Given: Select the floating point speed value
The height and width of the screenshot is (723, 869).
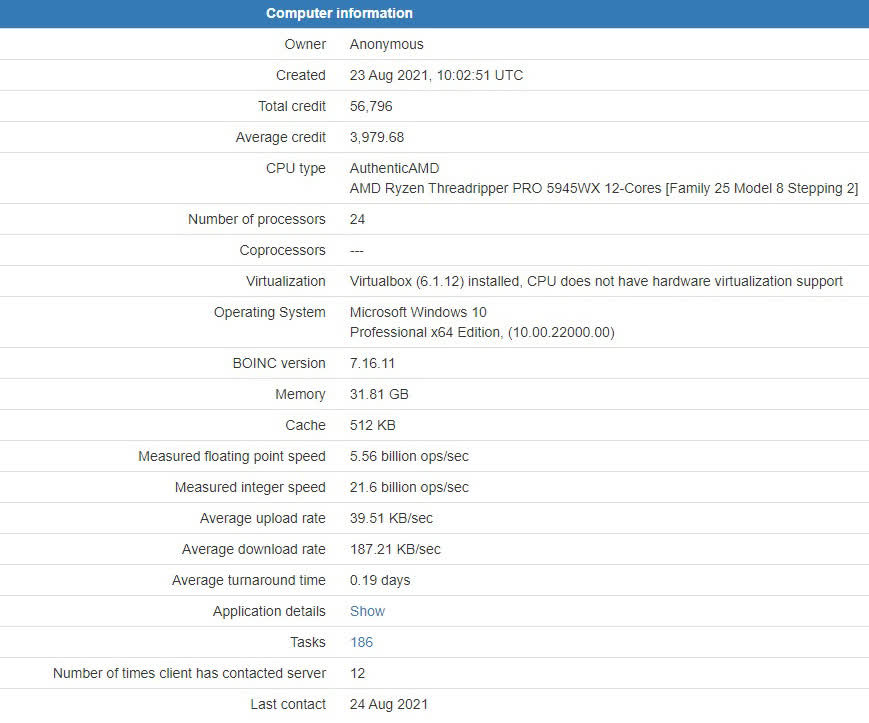Looking at the screenshot, I should [409, 457].
